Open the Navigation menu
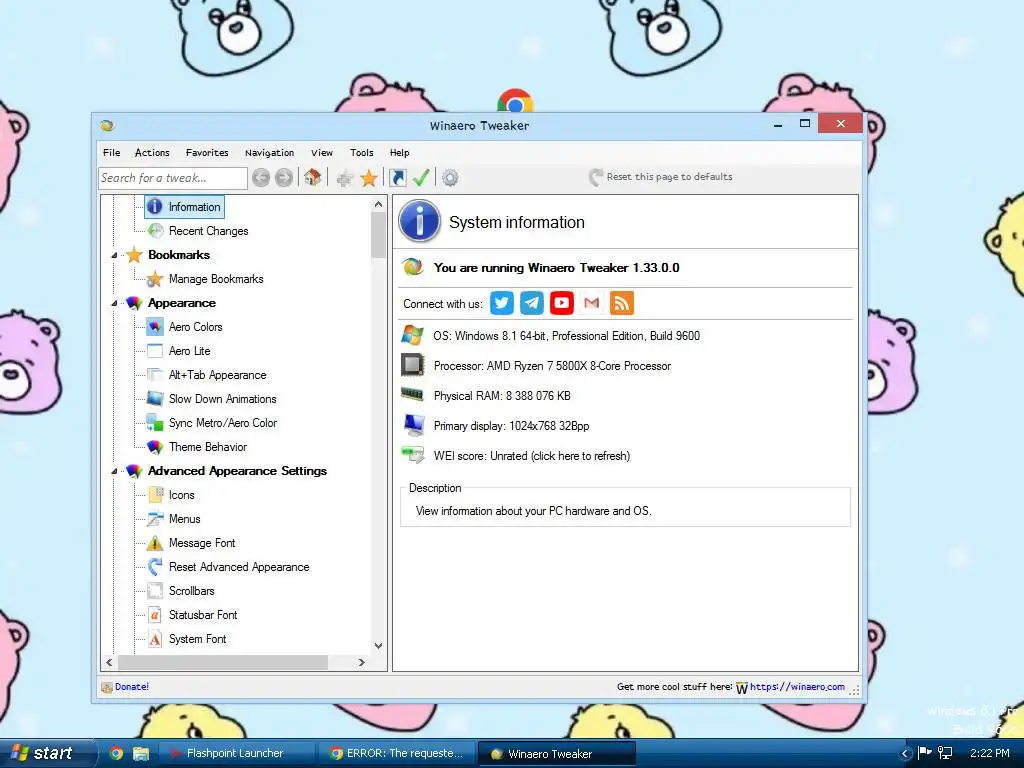This screenshot has width=1024, height=768. point(270,152)
